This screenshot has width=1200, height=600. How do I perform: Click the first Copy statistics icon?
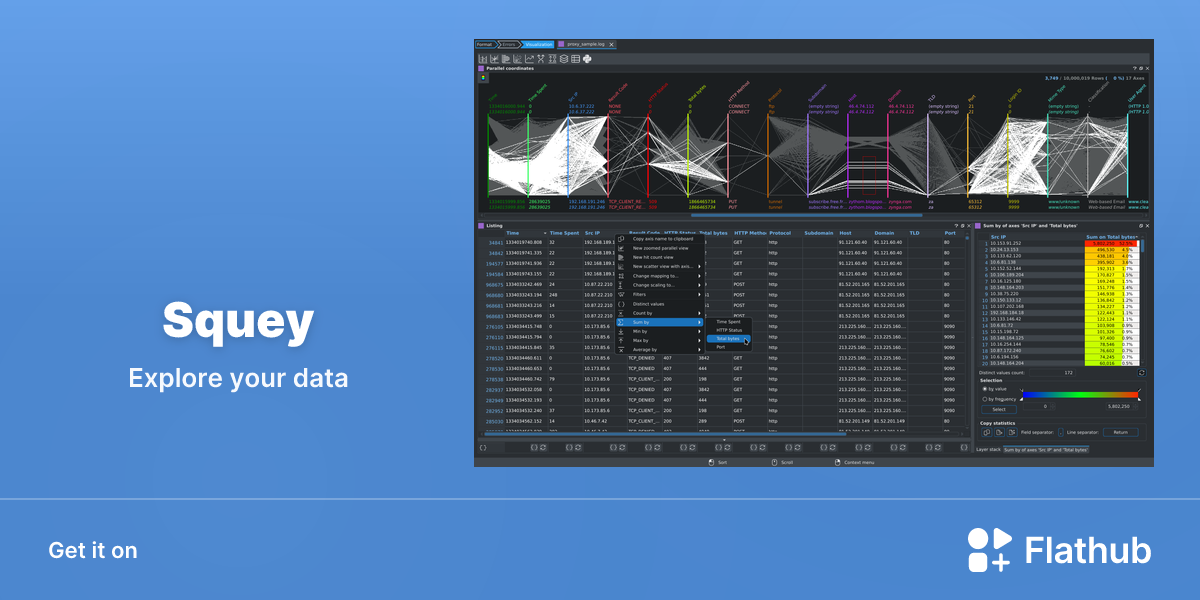(x=987, y=432)
